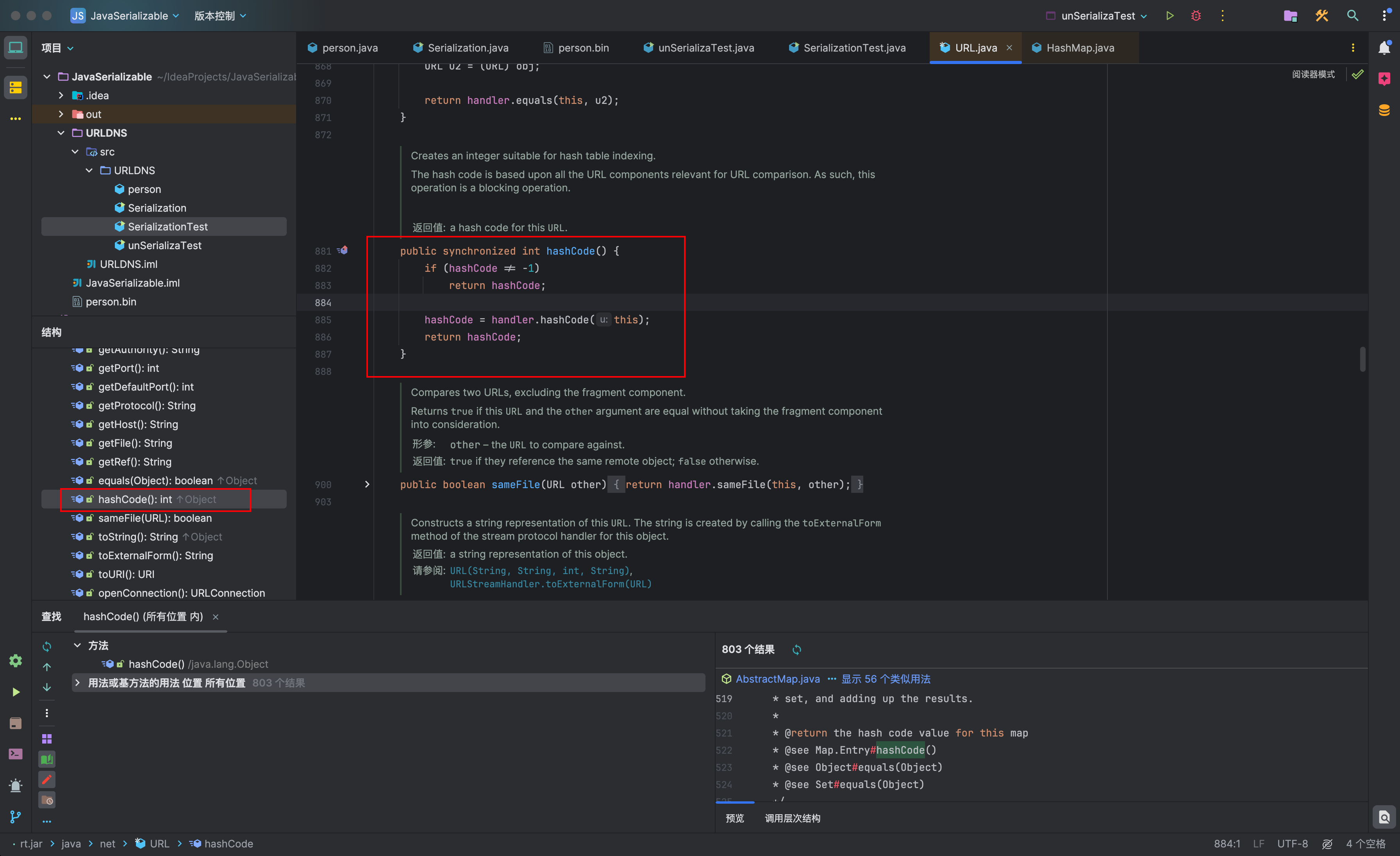
Task: Open the Project tool window icon
Action: coord(15,48)
